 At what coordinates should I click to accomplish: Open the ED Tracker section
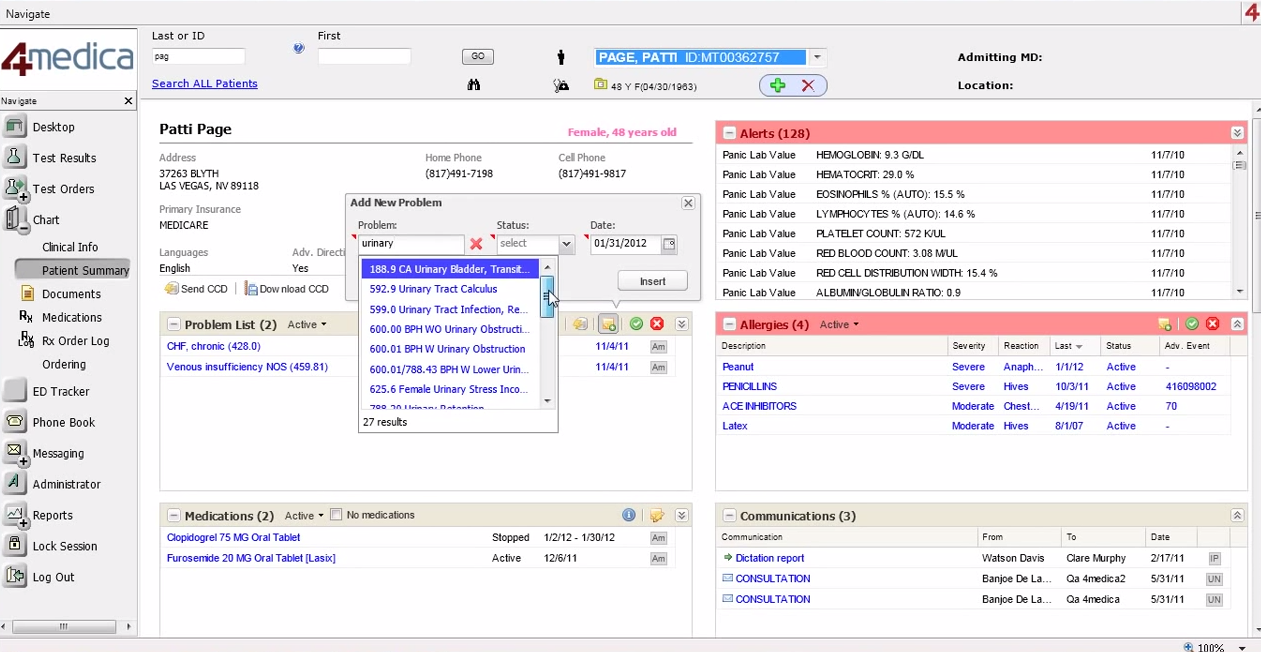[61, 391]
